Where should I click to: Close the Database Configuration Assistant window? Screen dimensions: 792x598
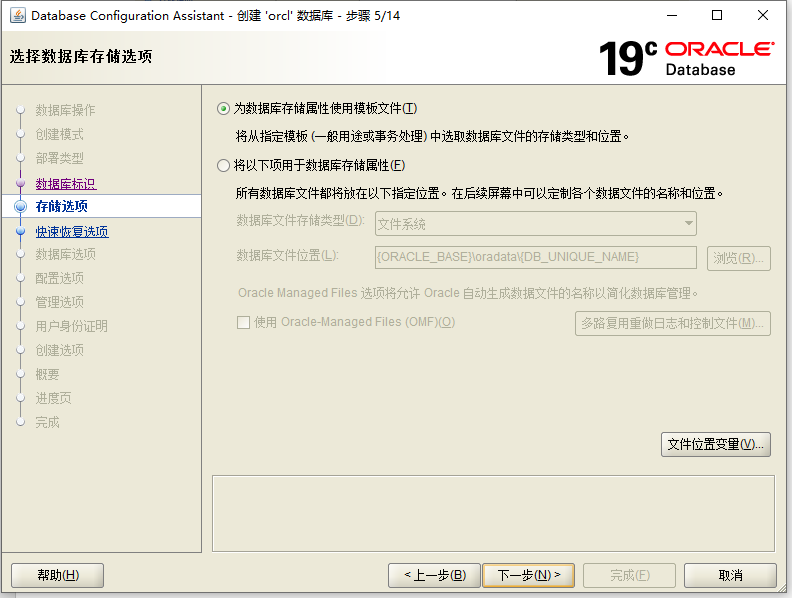(x=763, y=16)
